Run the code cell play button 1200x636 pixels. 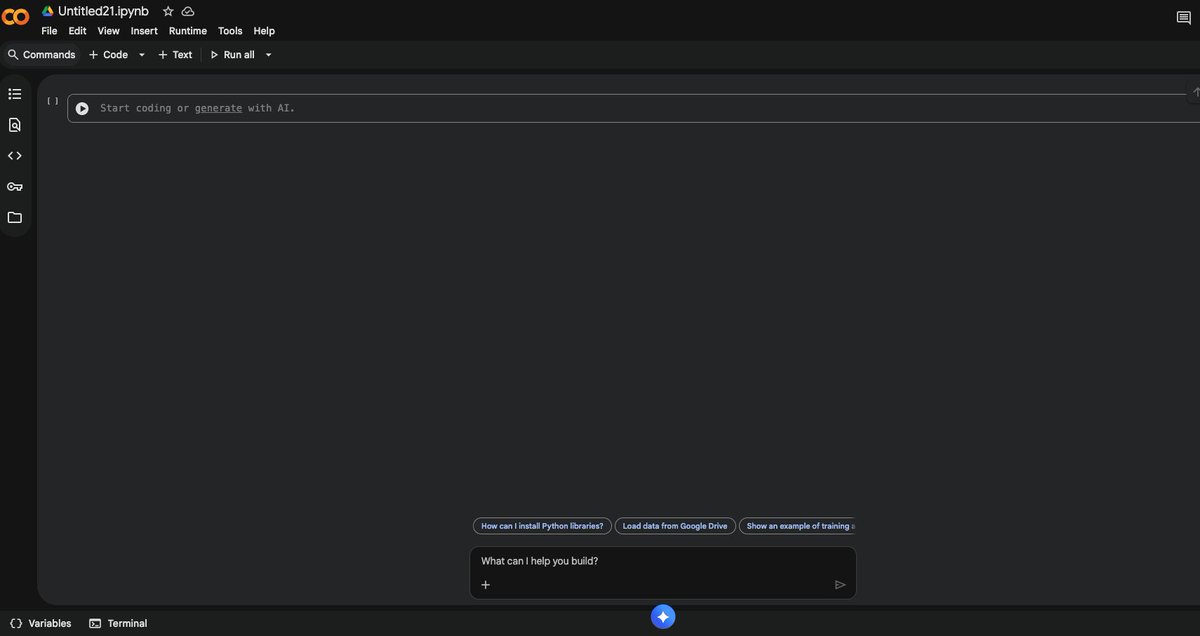click(x=82, y=108)
